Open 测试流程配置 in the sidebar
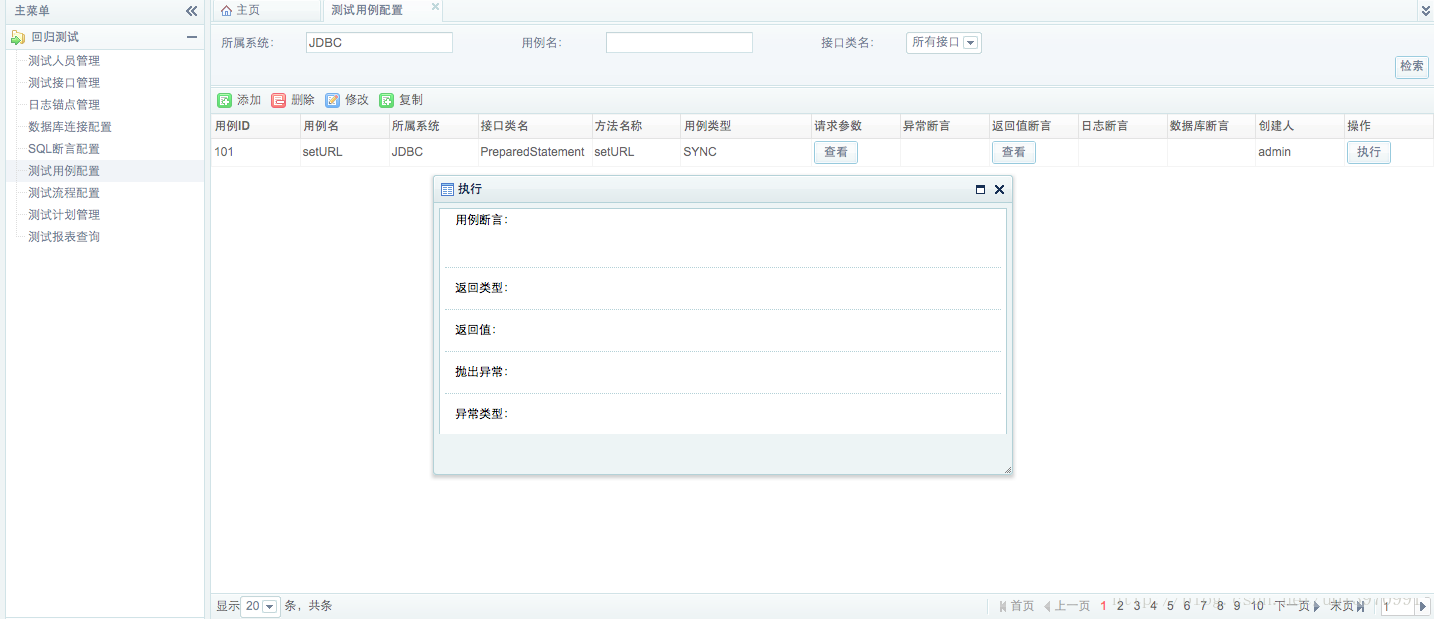 pyautogui.click(x=64, y=193)
